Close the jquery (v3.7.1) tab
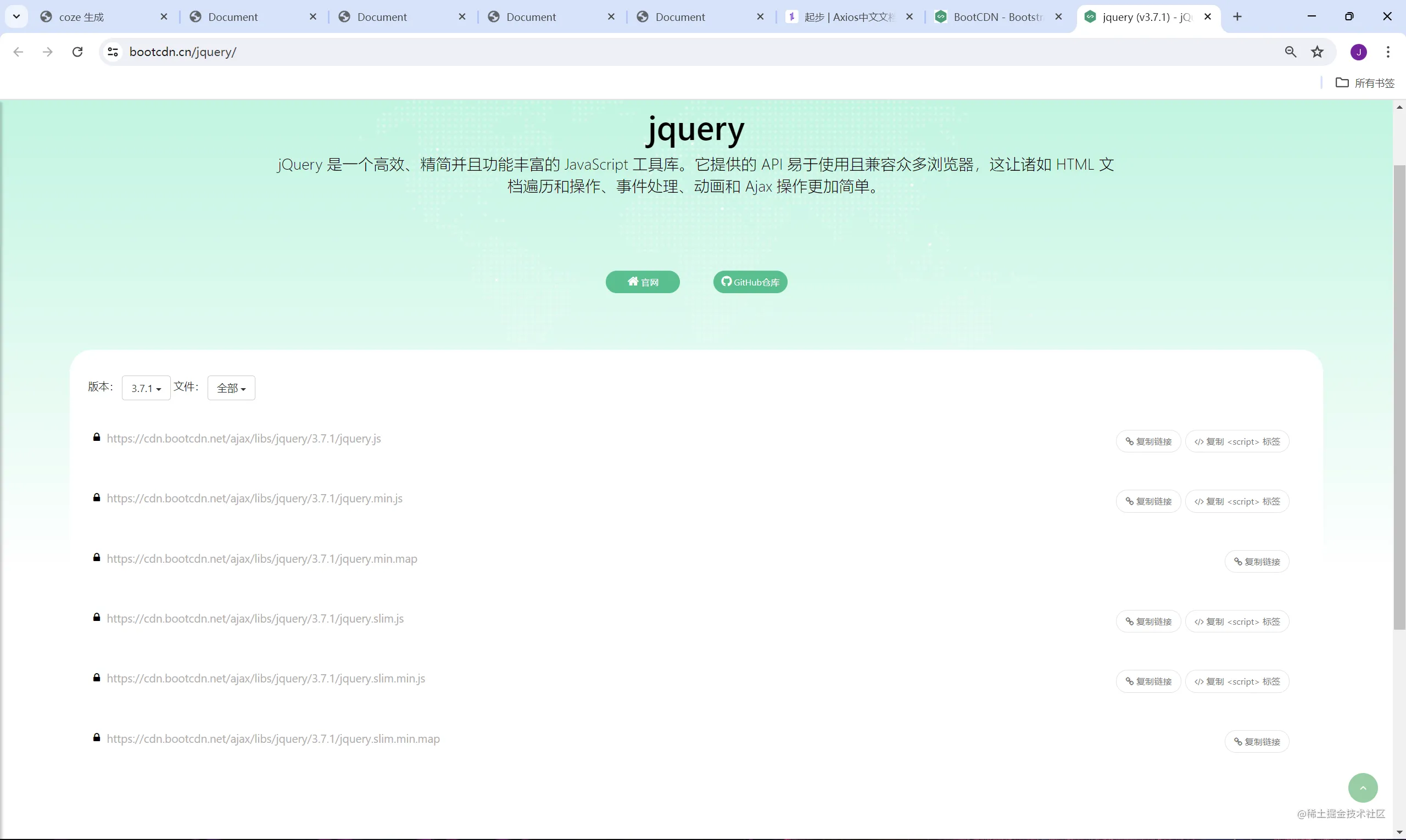The width and height of the screenshot is (1406, 840). click(1208, 17)
